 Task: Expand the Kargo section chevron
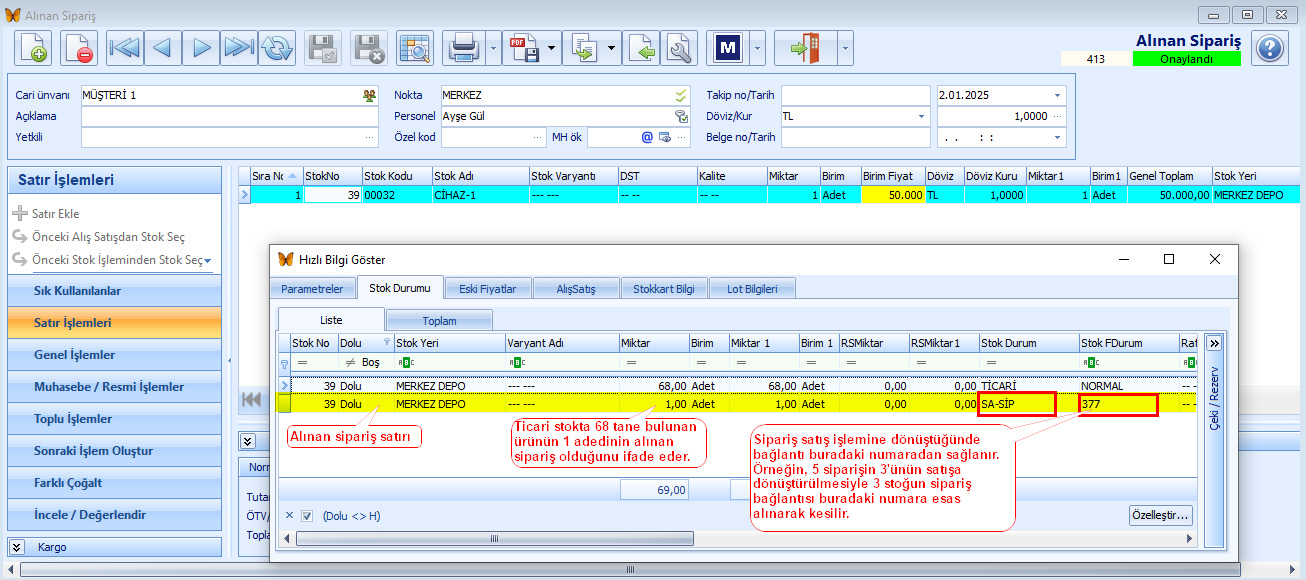click(17, 547)
